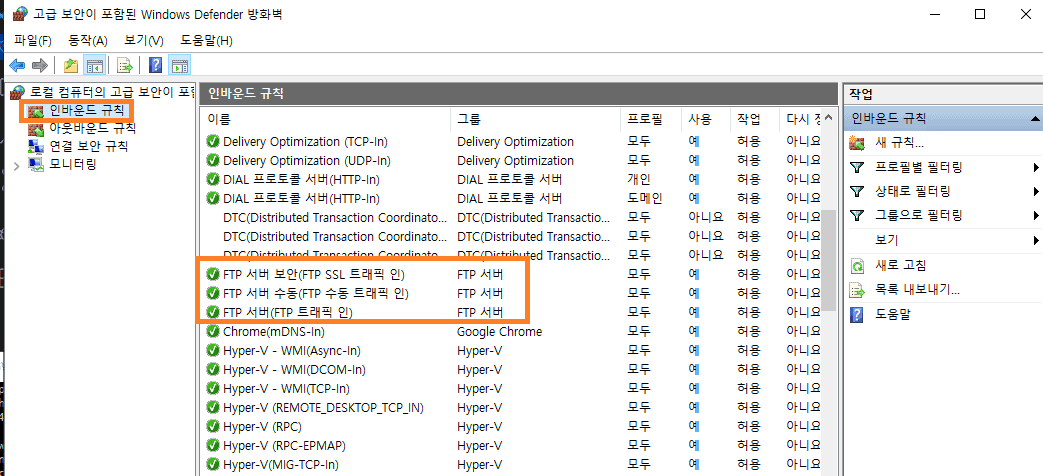Screen dimensions: 1043x476
Task: Click the green check icon of Chrome(mDNS-In)
Action: click(x=213, y=331)
